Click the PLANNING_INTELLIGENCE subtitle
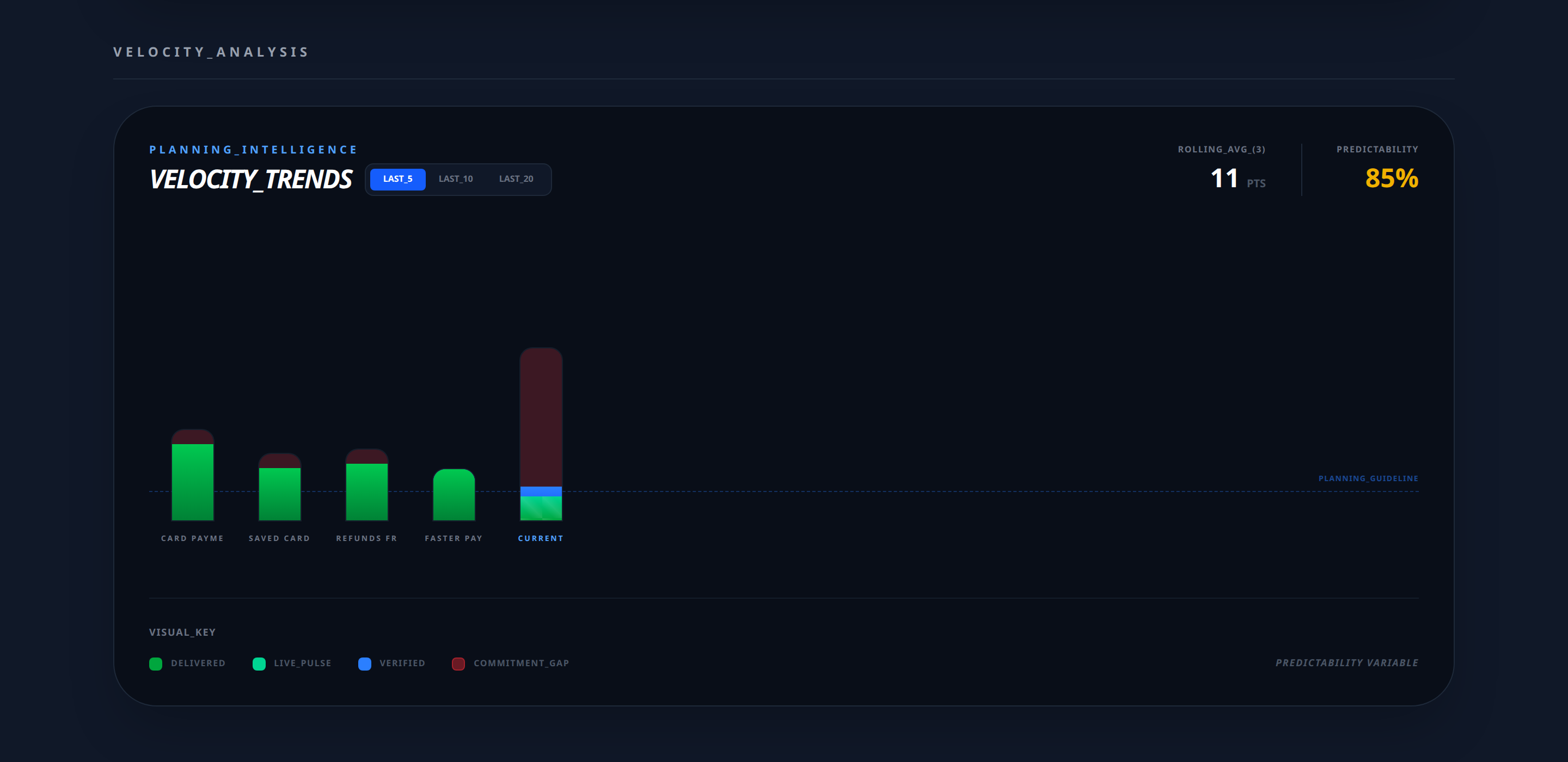 pyautogui.click(x=253, y=150)
